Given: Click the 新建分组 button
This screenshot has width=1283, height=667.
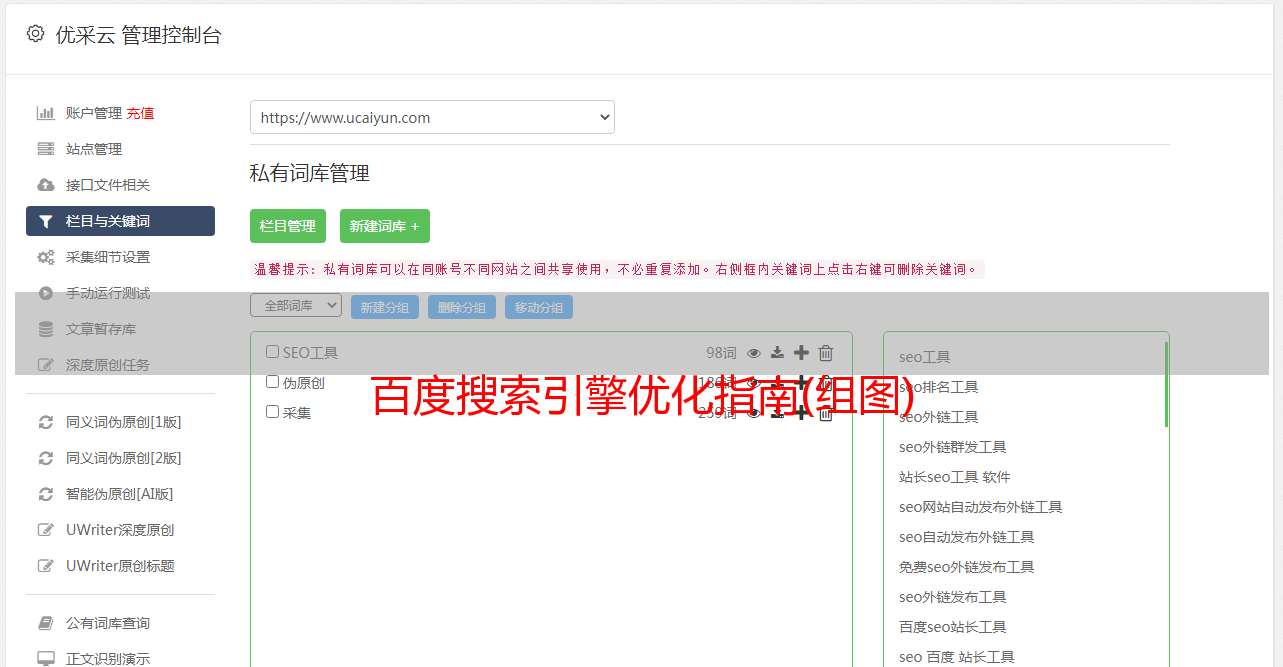Looking at the screenshot, I should click(385, 307).
